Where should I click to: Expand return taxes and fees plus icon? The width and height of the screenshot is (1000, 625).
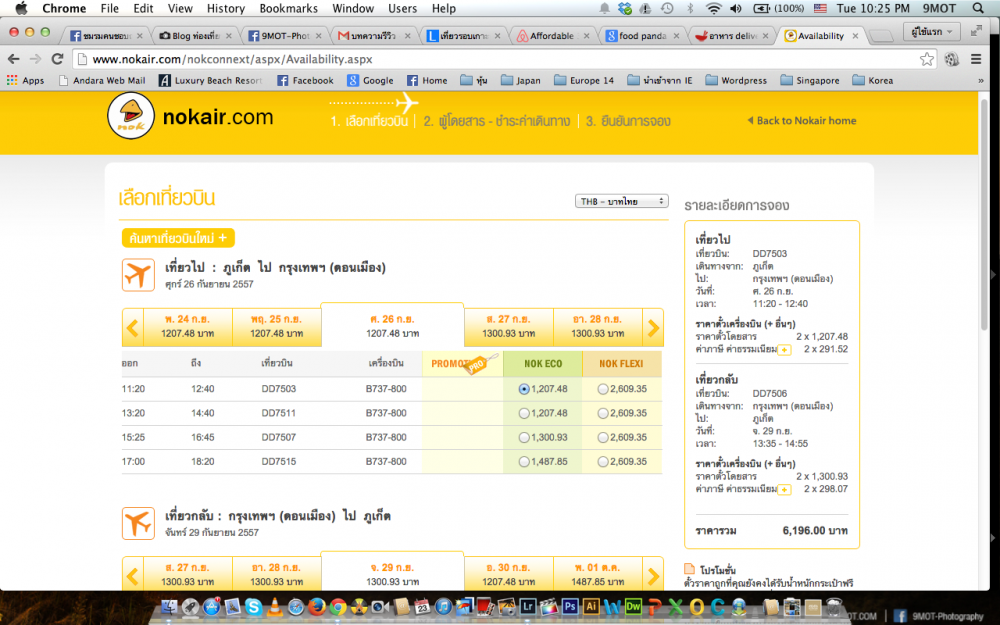785,489
